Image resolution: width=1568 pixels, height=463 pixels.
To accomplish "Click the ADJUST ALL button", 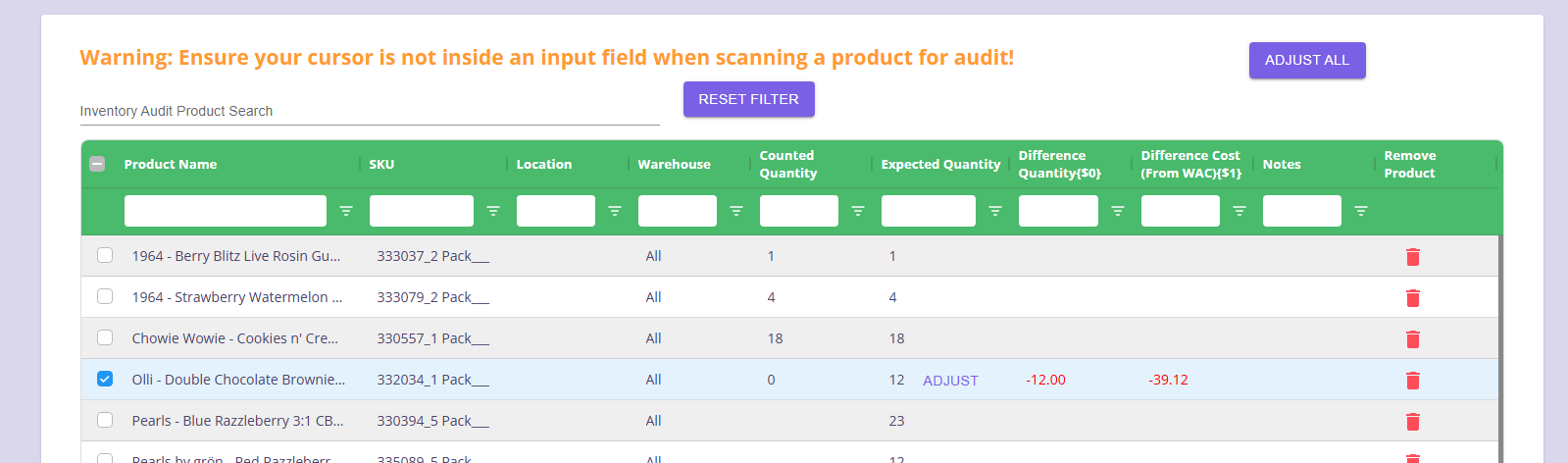I will [x=1306, y=60].
